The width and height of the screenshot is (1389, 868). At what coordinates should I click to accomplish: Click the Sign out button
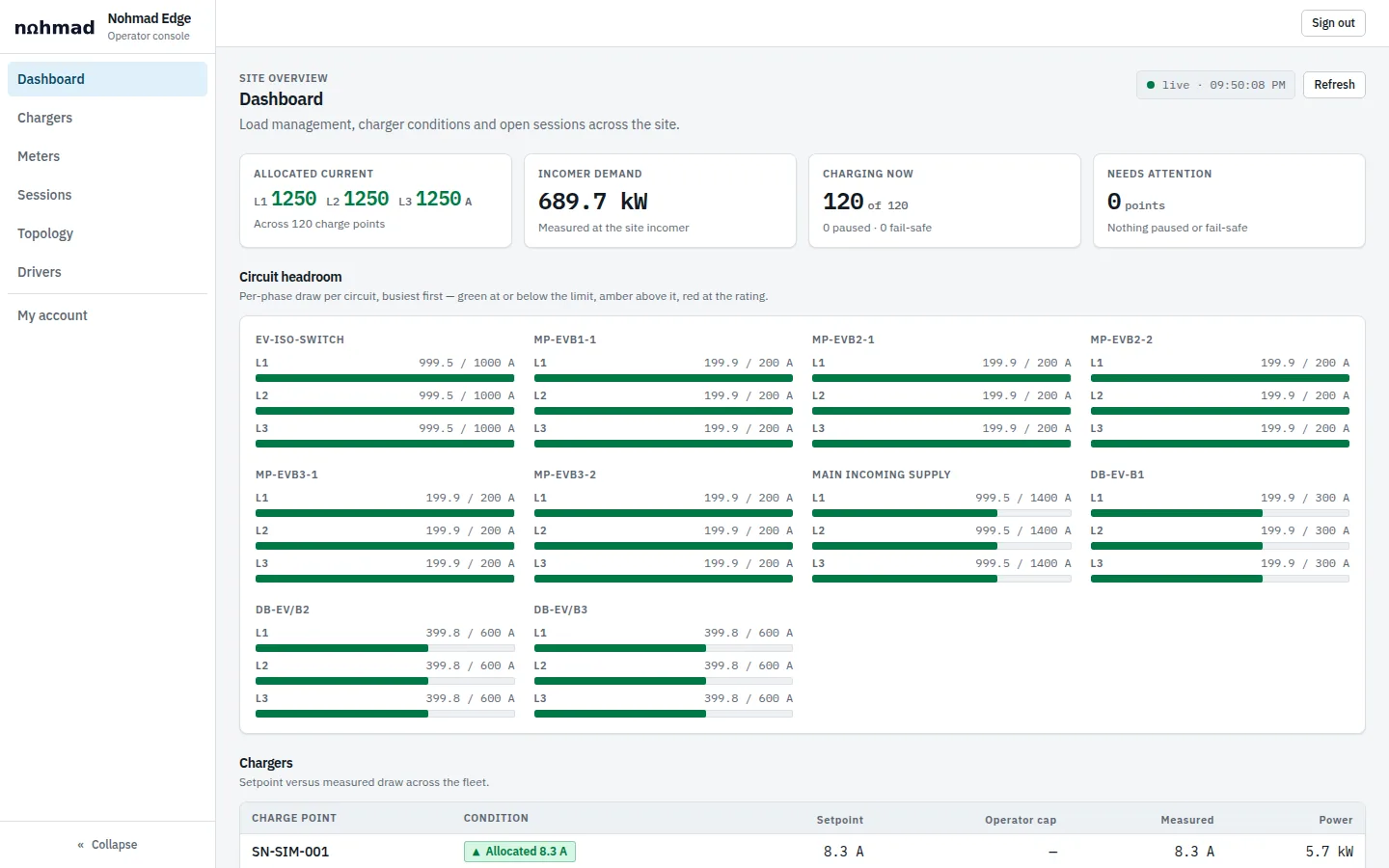(1333, 23)
